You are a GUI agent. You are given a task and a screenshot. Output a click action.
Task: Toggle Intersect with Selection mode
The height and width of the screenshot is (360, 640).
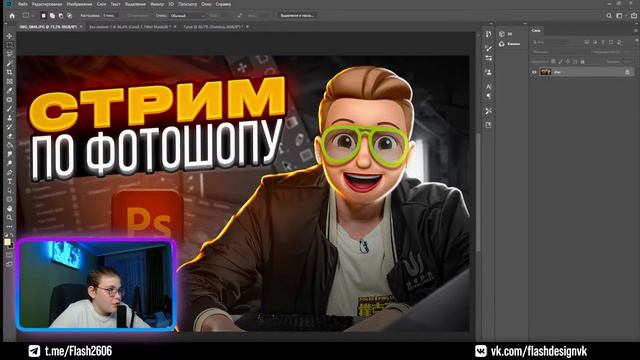(69, 16)
